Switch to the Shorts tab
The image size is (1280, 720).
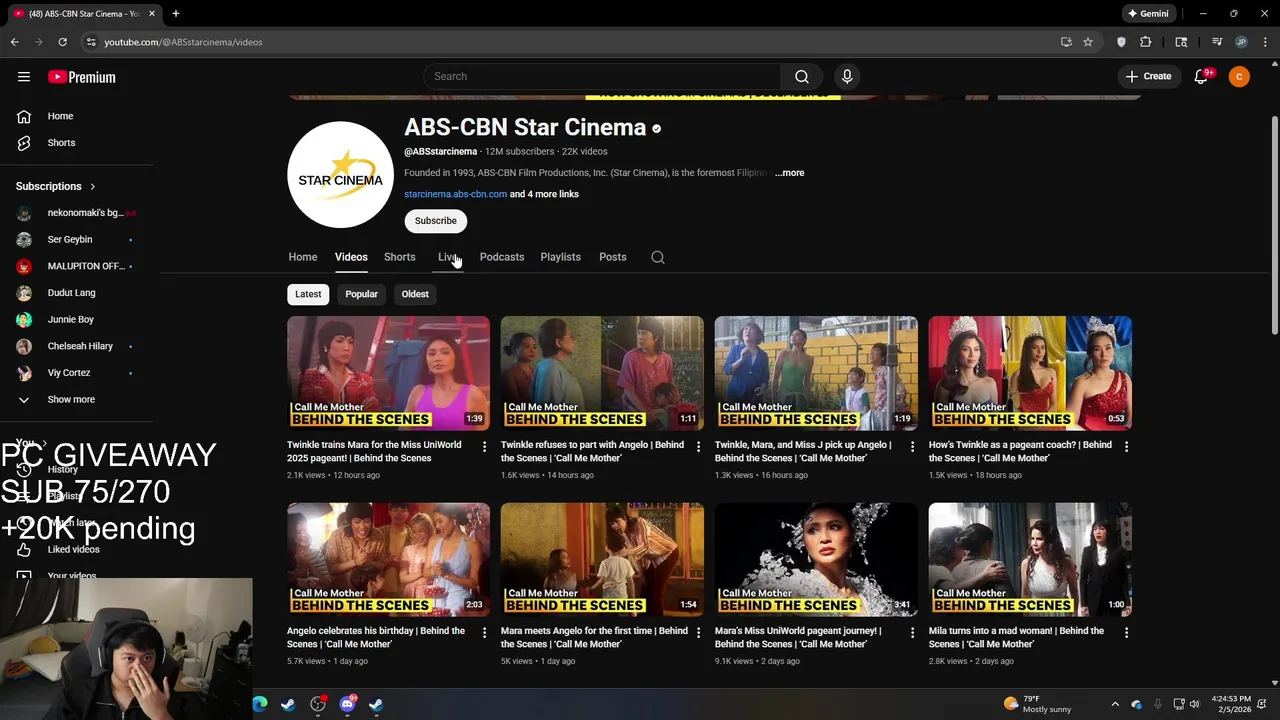click(x=400, y=257)
